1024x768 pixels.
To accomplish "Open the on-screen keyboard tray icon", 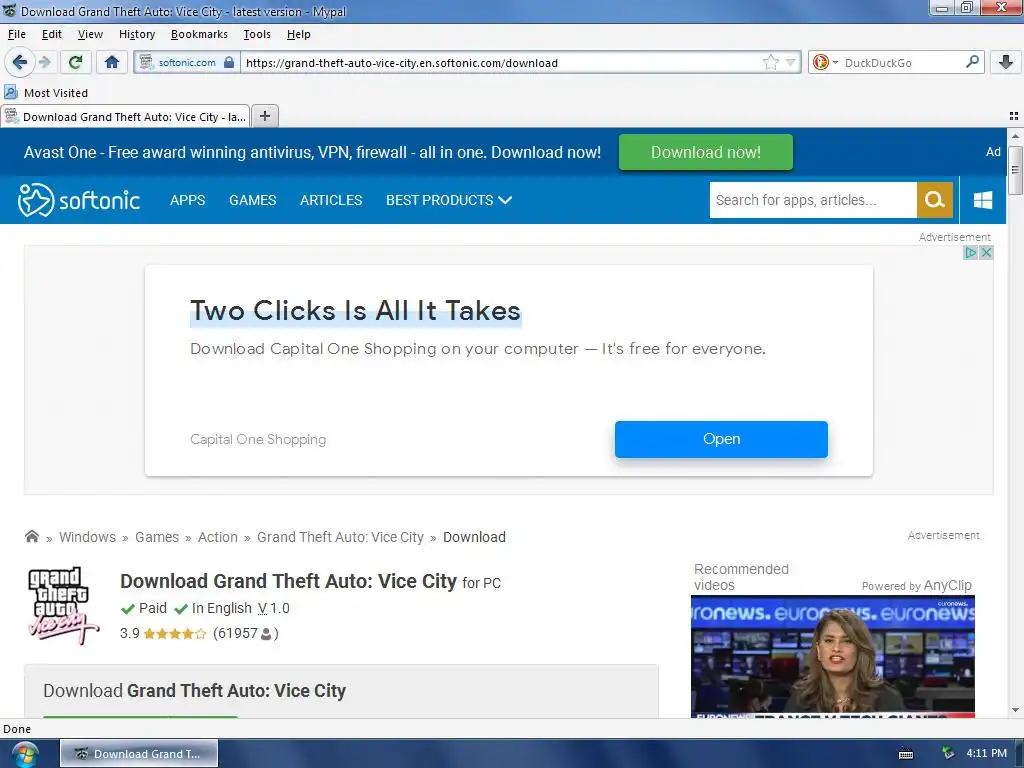I will point(906,754).
